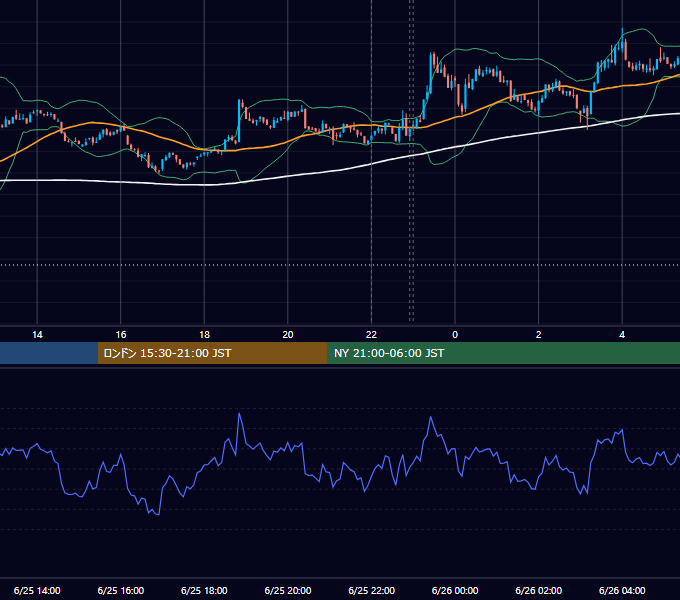The image size is (680, 600).
Task: Click the hour label 2 on time axis
Action: [x=539, y=335]
